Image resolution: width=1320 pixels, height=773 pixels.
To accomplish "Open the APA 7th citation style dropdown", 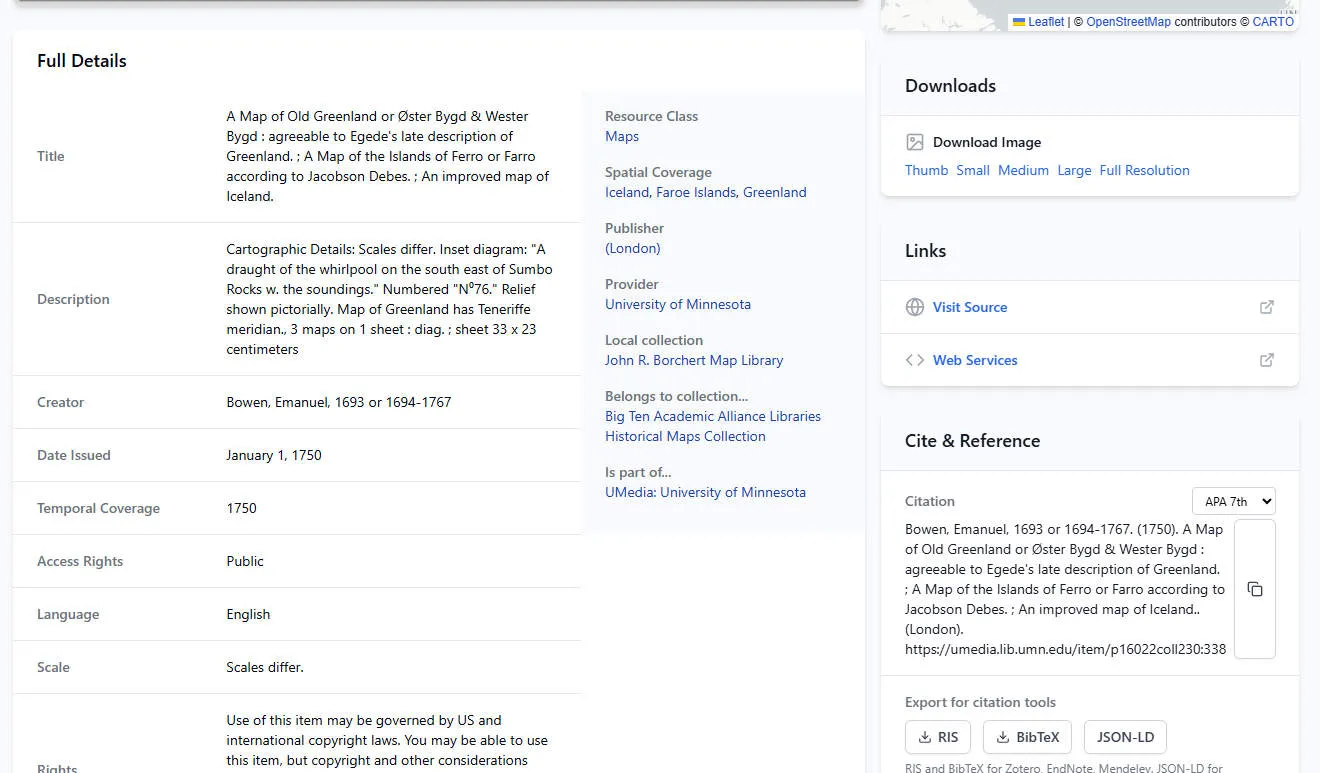I will (x=1234, y=501).
